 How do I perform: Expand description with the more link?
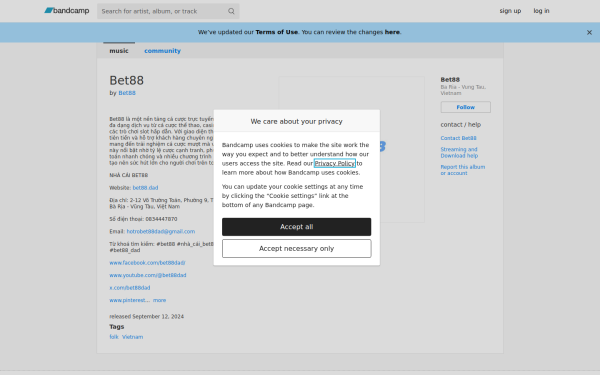(160, 300)
